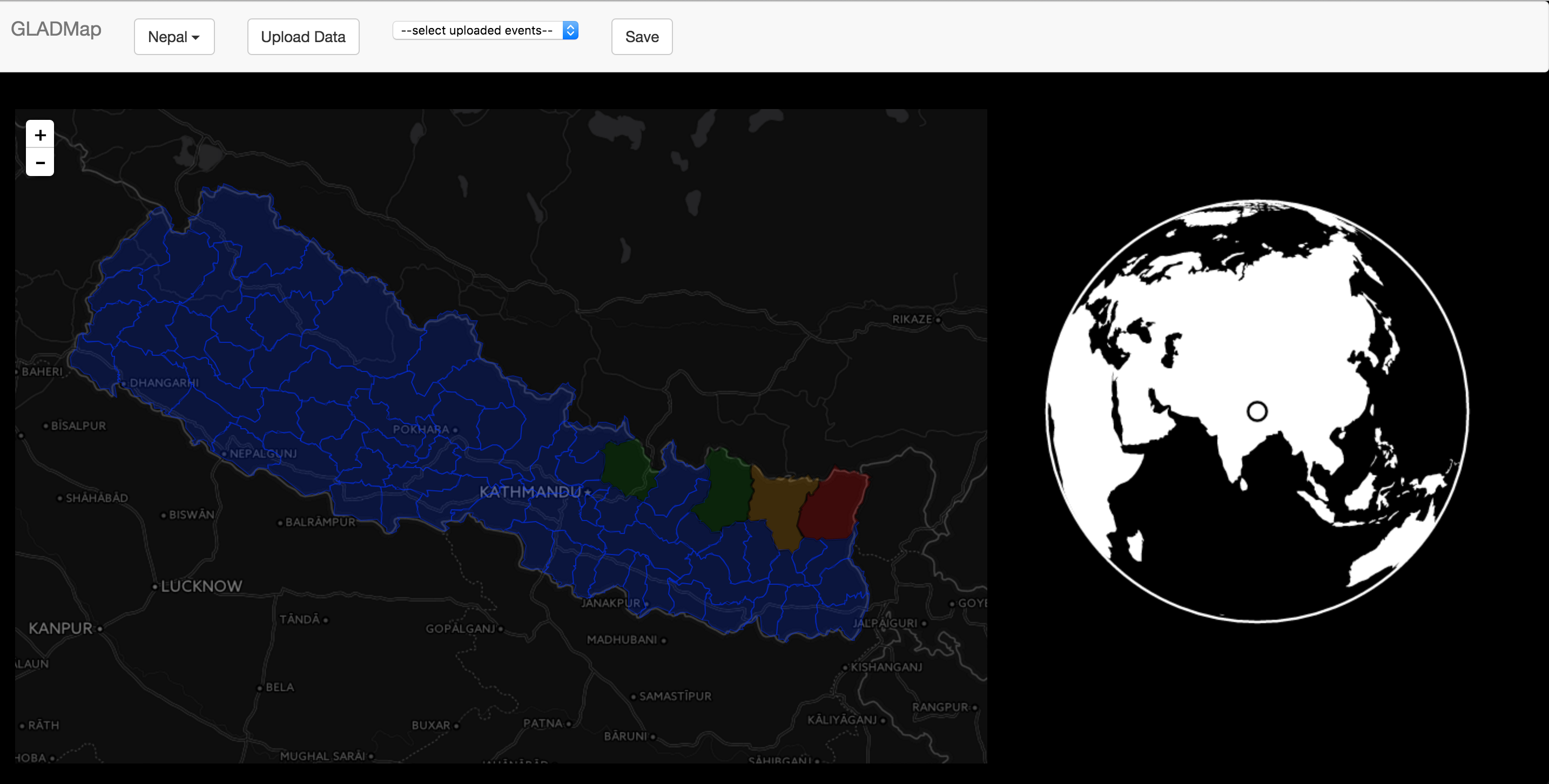This screenshot has width=1549, height=784.
Task: Click the circle marker on the globe
Action: pyautogui.click(x=1257, y=411)
